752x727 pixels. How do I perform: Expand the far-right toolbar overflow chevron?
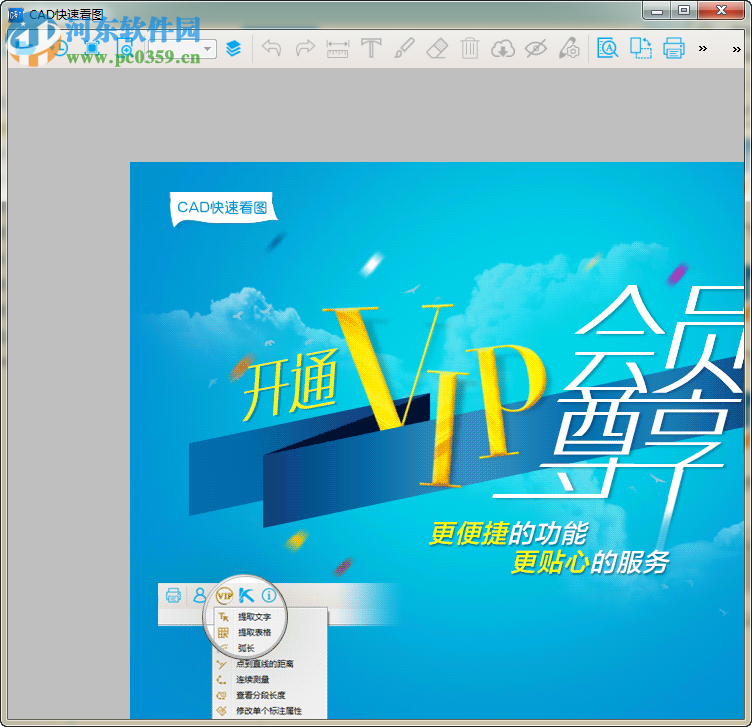[x=737, y=49]
